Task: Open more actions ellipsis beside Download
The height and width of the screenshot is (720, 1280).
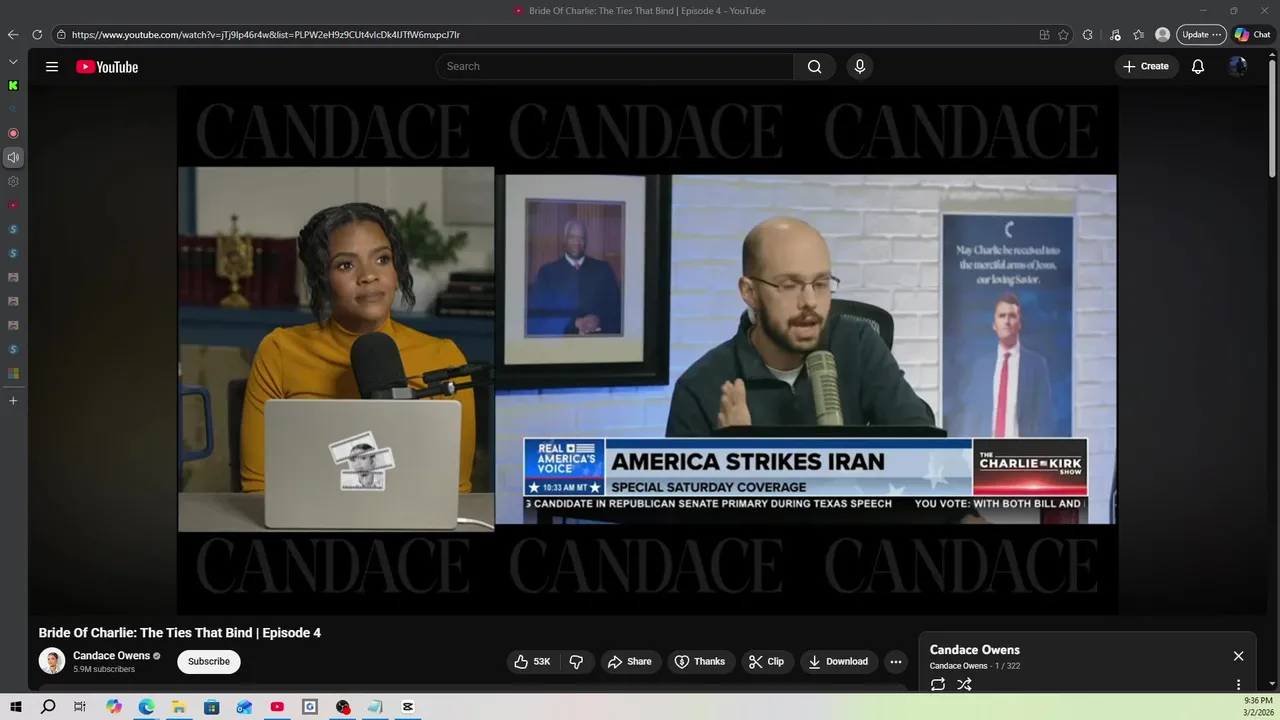Action: tap(896, 661)
